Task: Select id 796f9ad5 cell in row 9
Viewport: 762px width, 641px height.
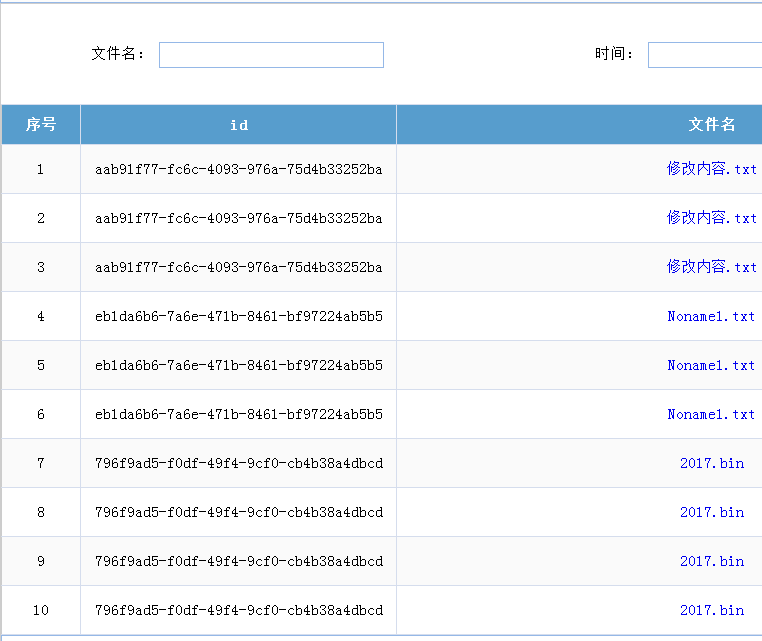Action: pos(239,561)
